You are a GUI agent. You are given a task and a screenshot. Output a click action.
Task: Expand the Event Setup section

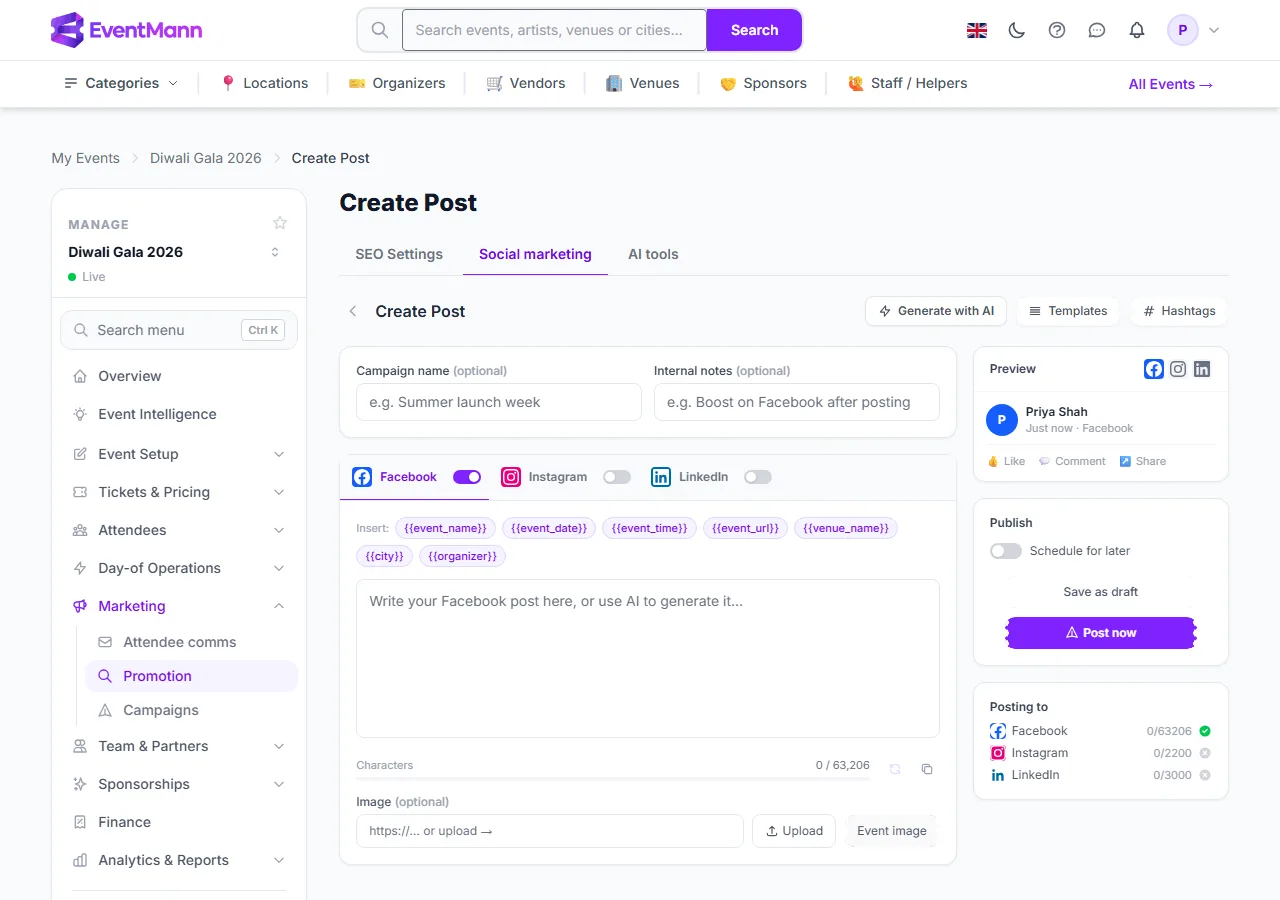179,454
